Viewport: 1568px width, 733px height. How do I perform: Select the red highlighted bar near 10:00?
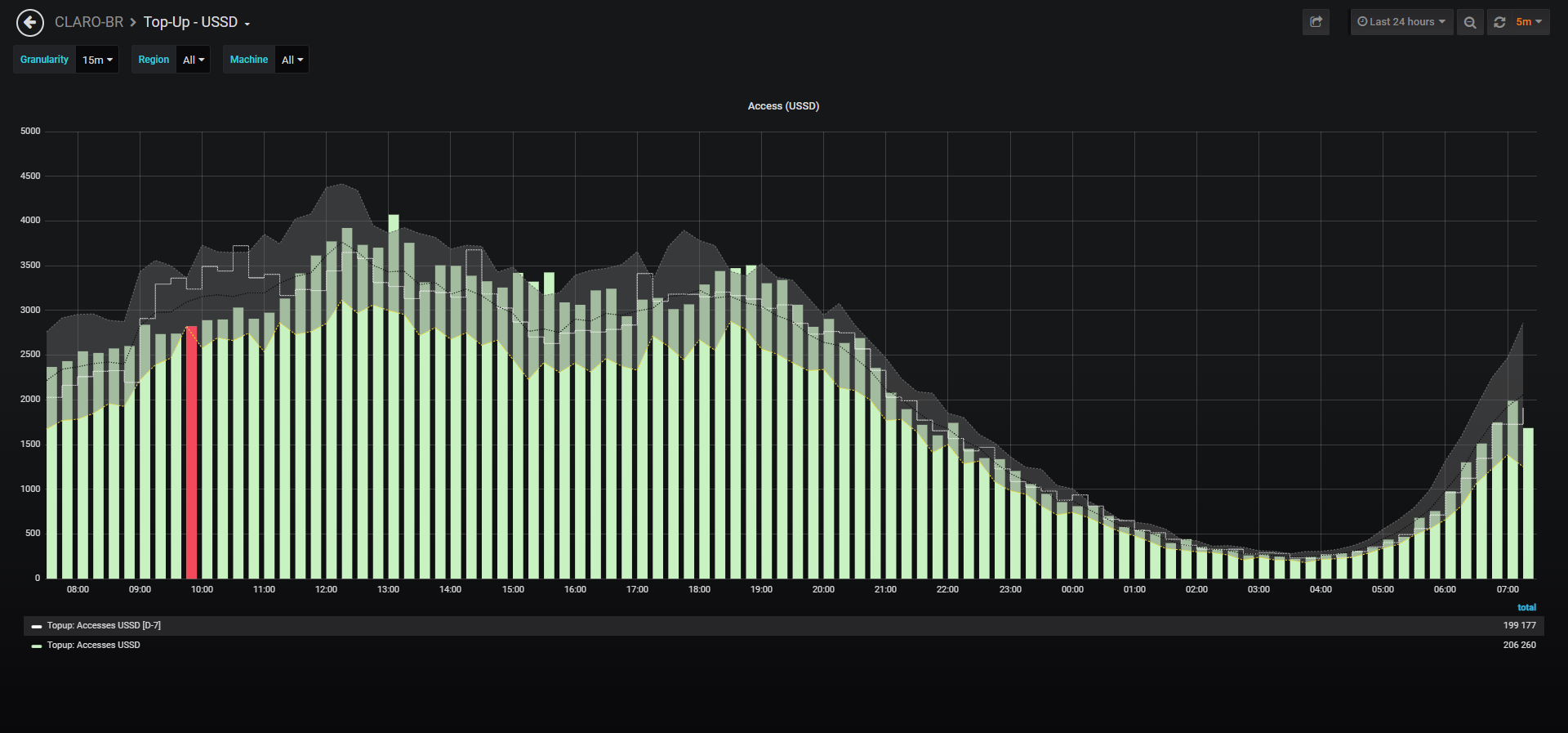coord(192,453)
